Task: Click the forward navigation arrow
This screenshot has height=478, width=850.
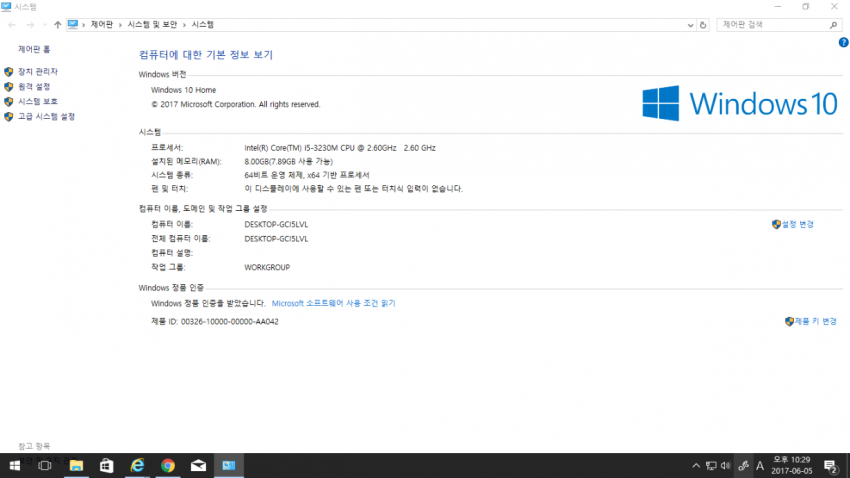Action: (x=30, y=25)
